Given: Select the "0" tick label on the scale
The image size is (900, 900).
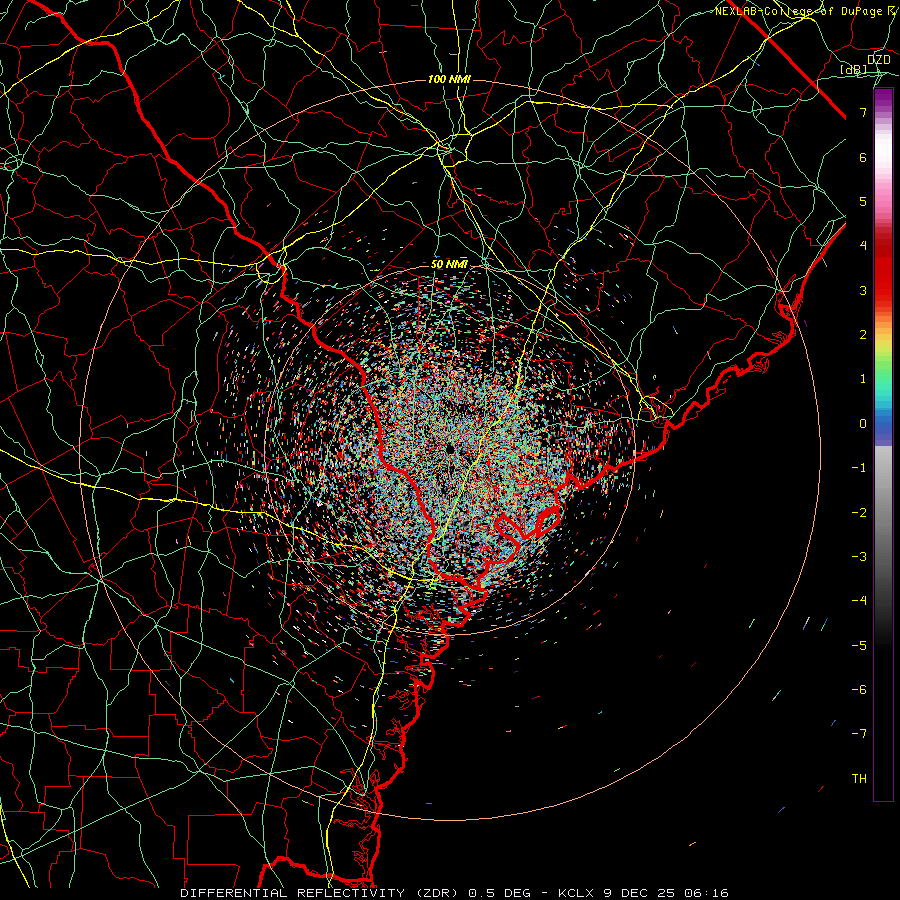Looking at the screenshot, I should point(863,424).
